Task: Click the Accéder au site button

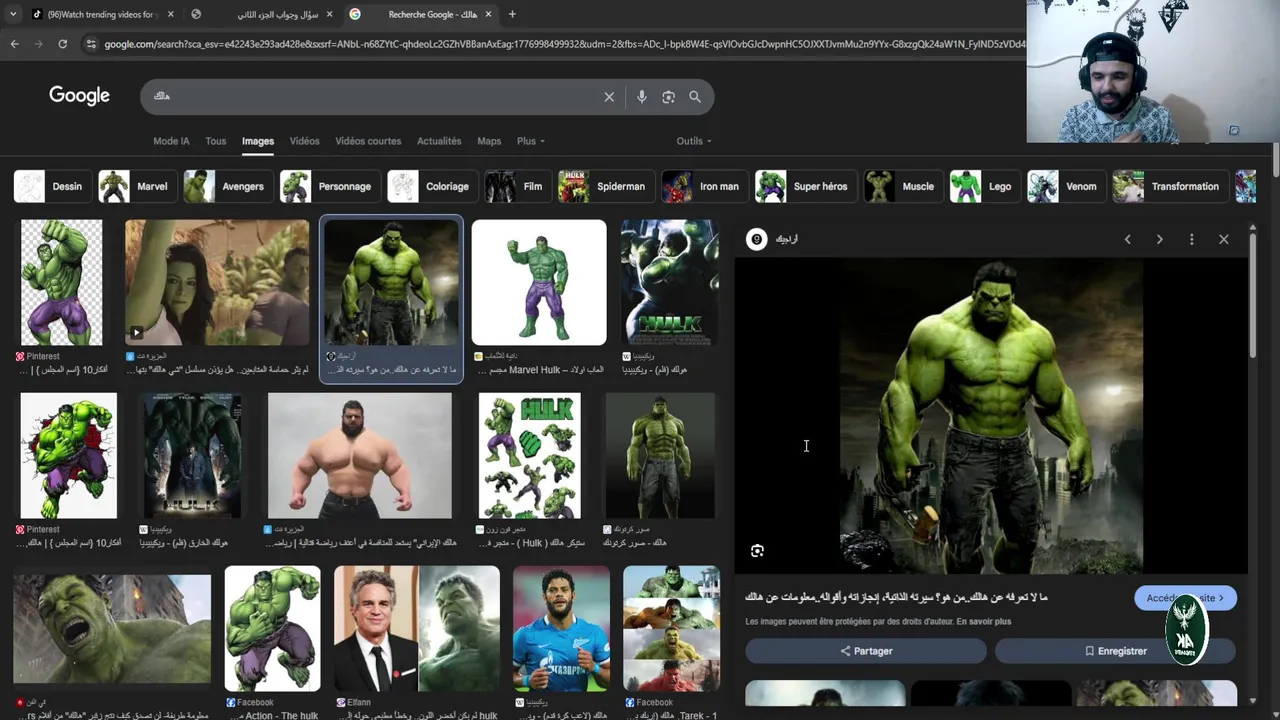Action: click(x=1185, y=598)
